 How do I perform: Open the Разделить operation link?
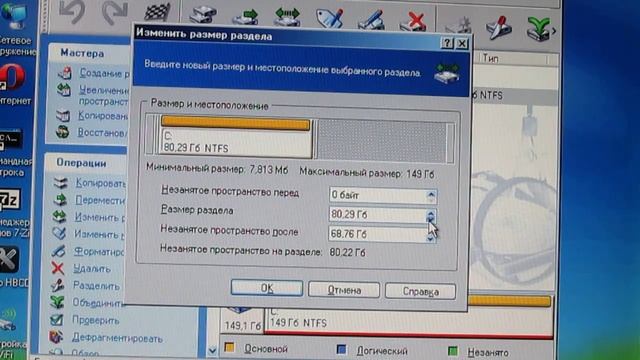click(x=96, y=286)
